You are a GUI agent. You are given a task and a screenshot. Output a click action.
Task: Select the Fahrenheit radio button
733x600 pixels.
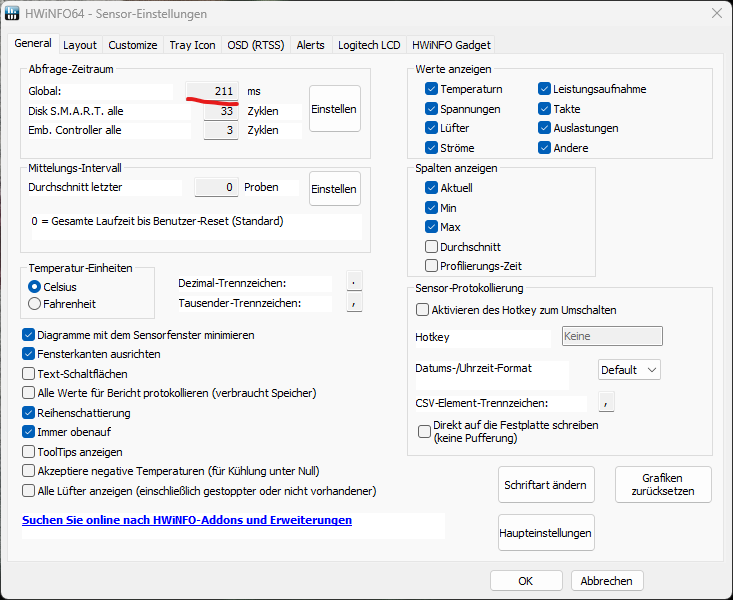click(34, 304)
